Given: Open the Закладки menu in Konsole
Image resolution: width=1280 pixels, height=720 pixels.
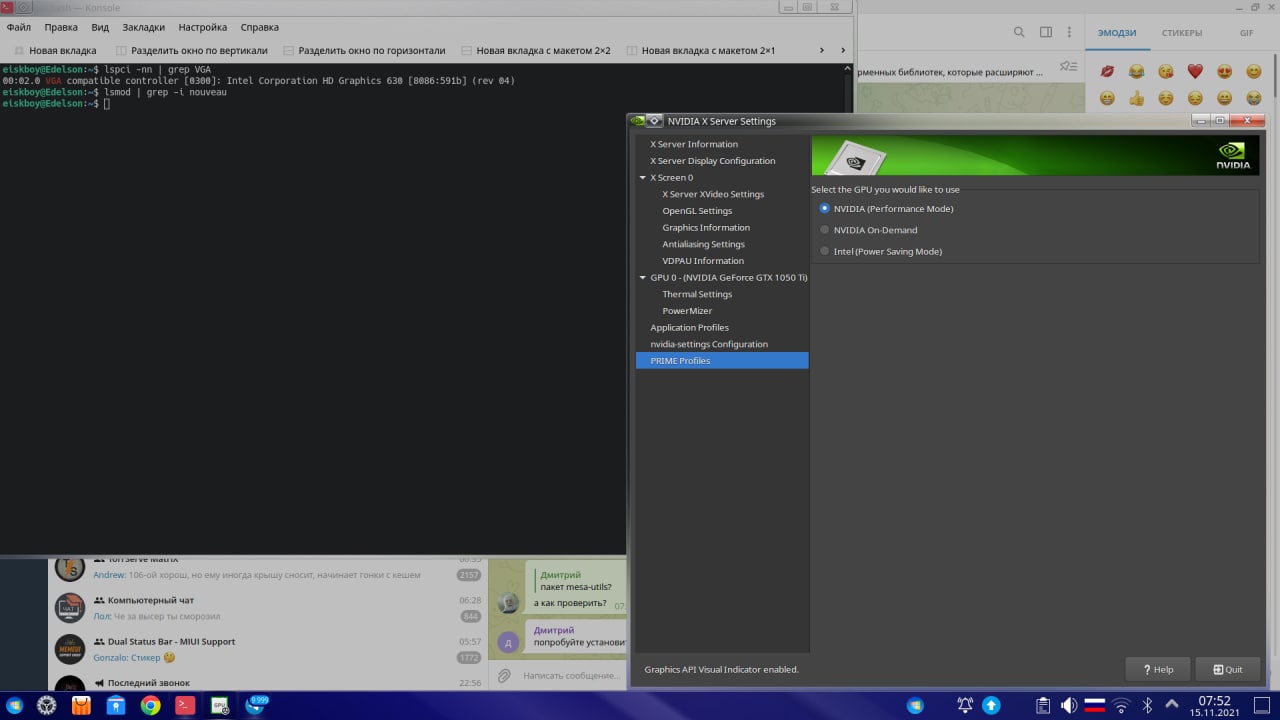Looking at the screenshot, I should point(144,27).
